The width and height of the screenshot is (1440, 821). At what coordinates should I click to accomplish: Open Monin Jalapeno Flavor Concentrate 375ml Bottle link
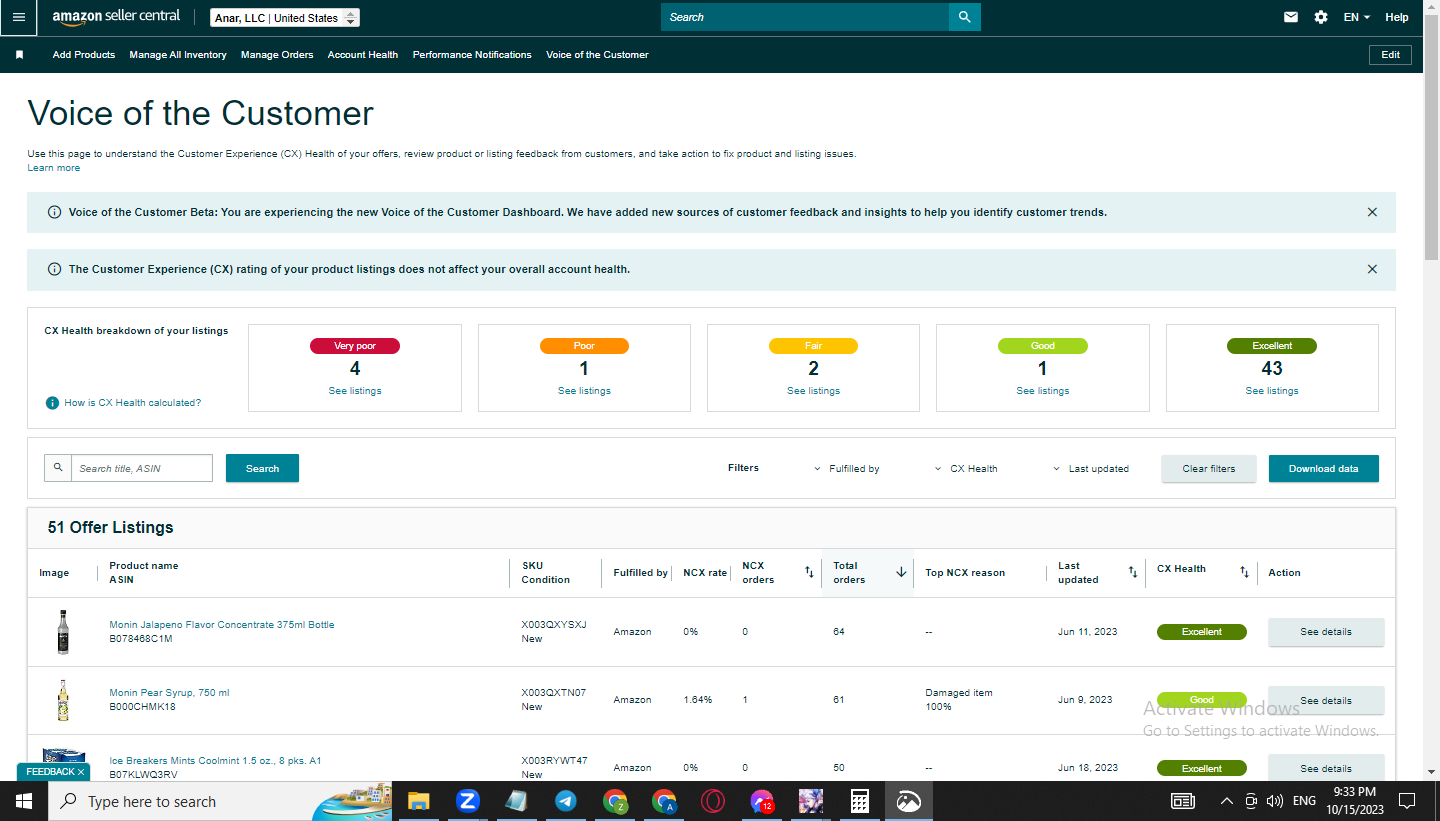coord(222,625)
